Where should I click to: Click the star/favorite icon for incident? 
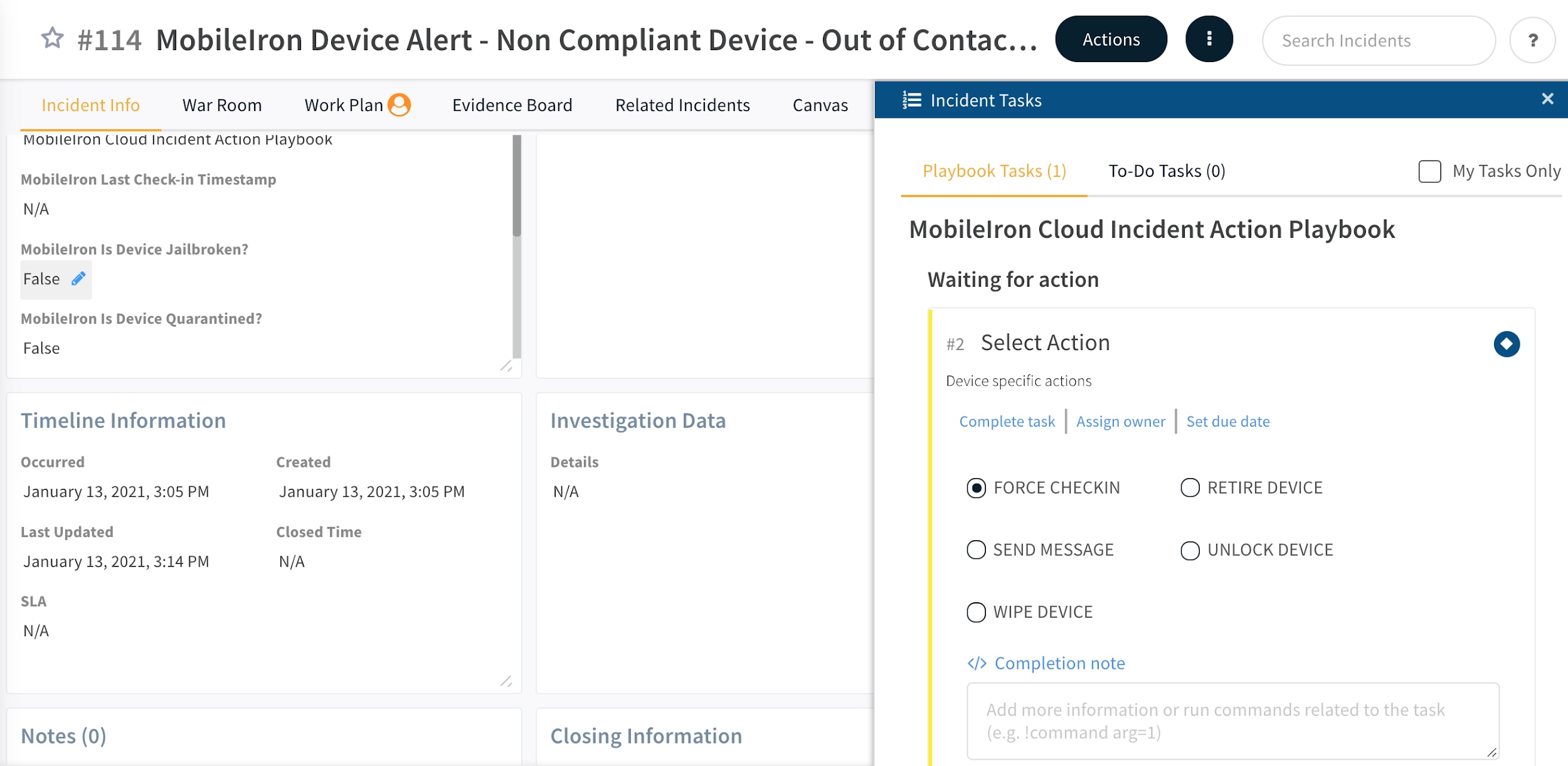click(51, 38)
